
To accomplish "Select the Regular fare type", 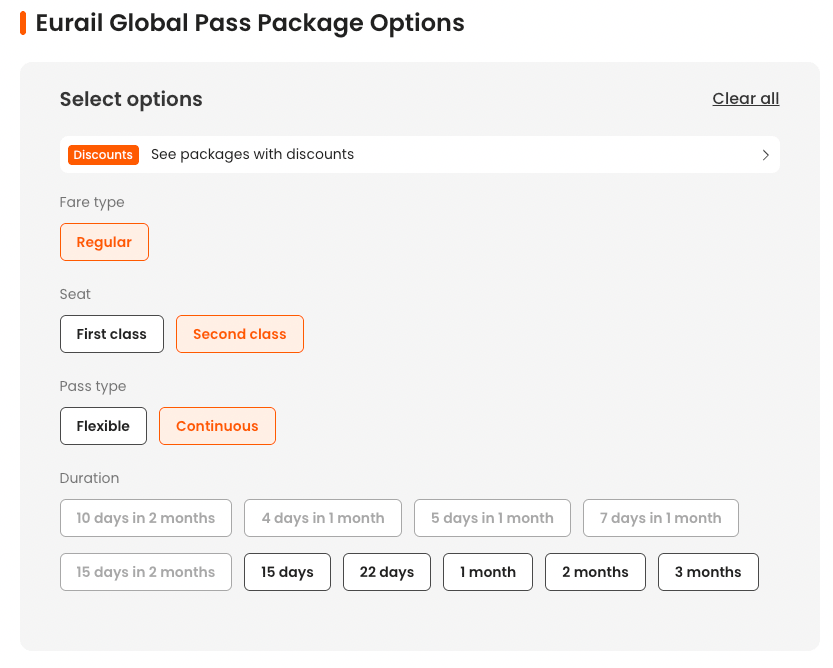I will [104, 242].
